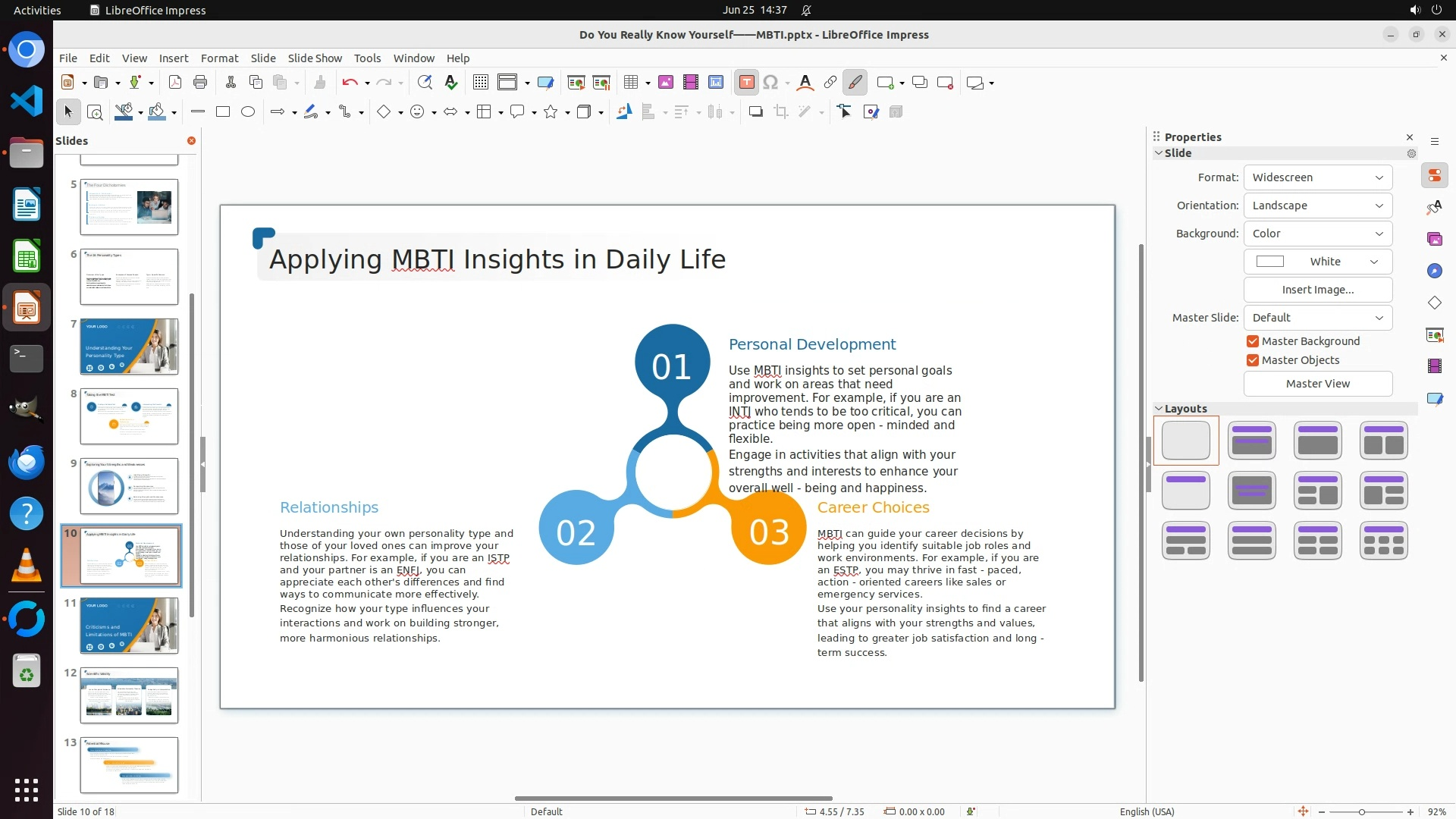Open the Format Widescreen dropdown
This screenshot has height=819, width=1456.
tap(1317, 177)
